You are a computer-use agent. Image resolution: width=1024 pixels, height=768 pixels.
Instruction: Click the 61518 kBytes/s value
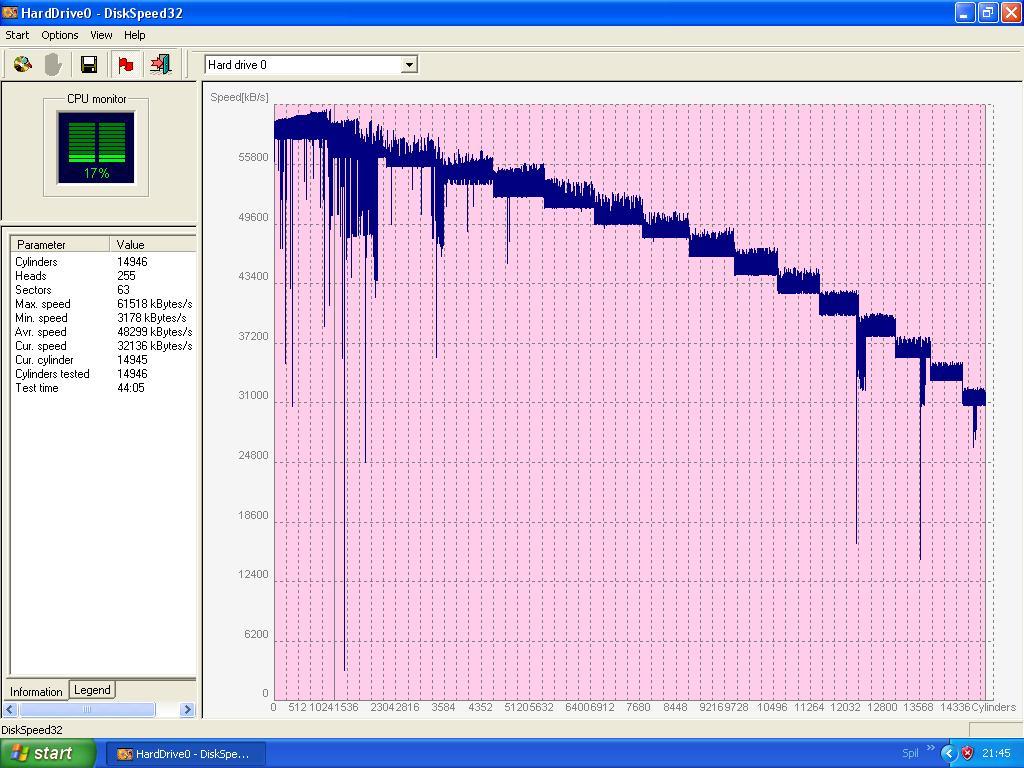click(x=155, y=304)
